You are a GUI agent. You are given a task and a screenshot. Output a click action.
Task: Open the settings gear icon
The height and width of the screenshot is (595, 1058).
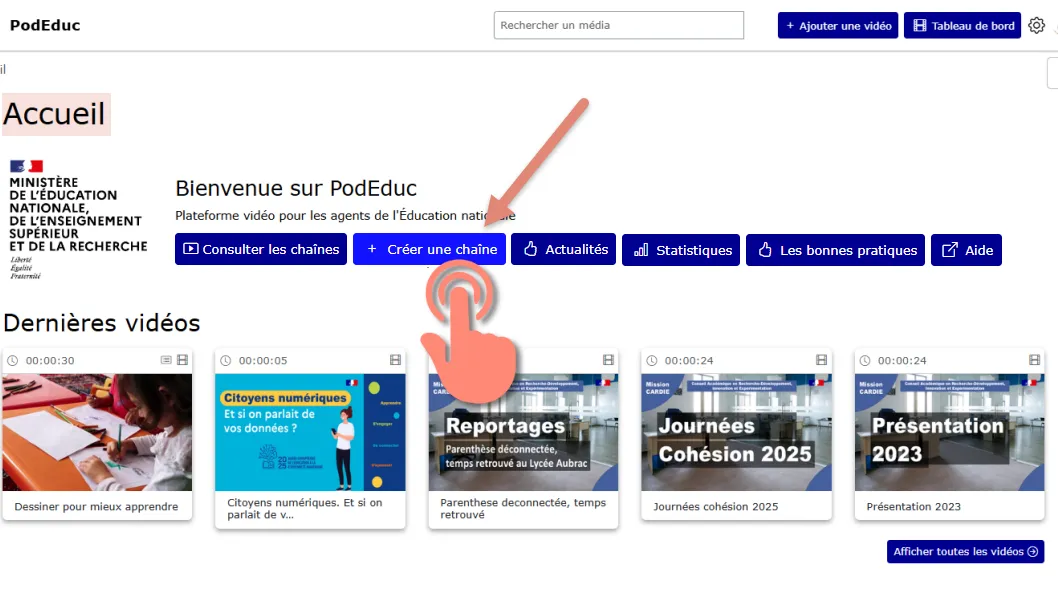[1036, 26]
